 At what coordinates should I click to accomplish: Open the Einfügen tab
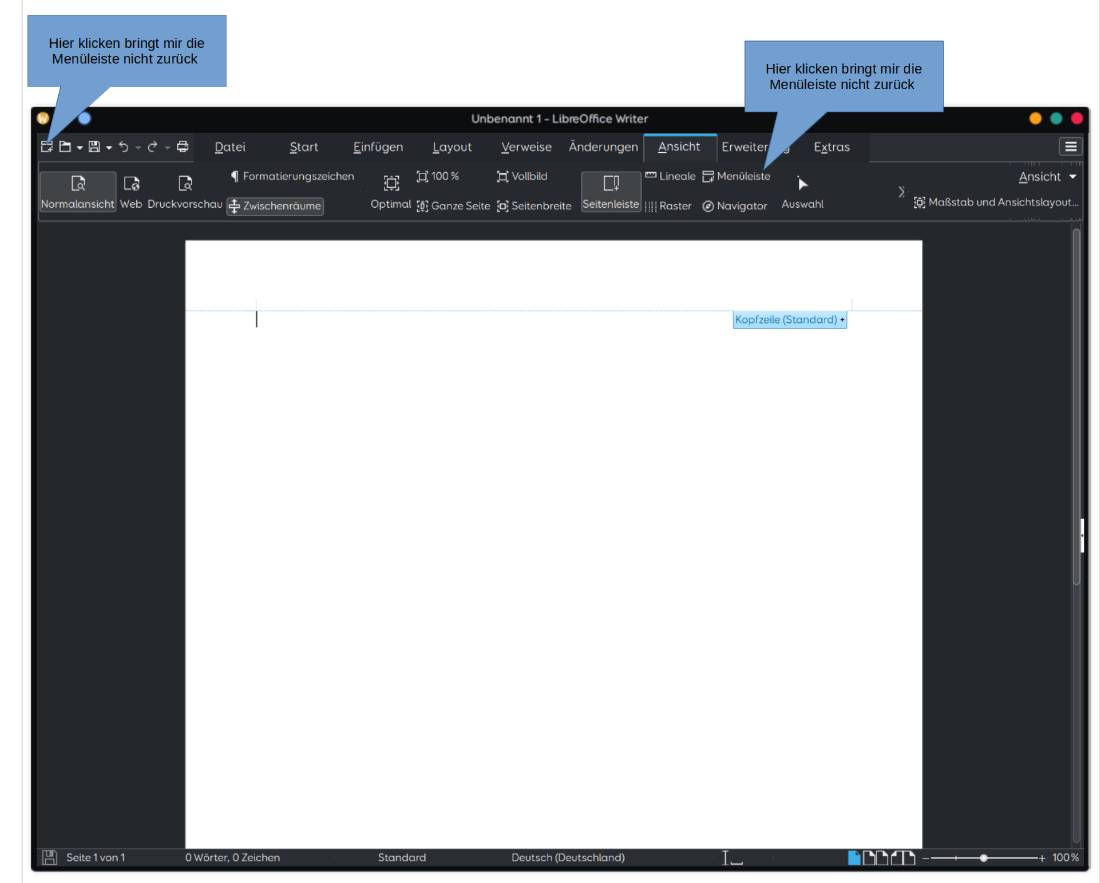pyautogui.click(x=378, y=147)
